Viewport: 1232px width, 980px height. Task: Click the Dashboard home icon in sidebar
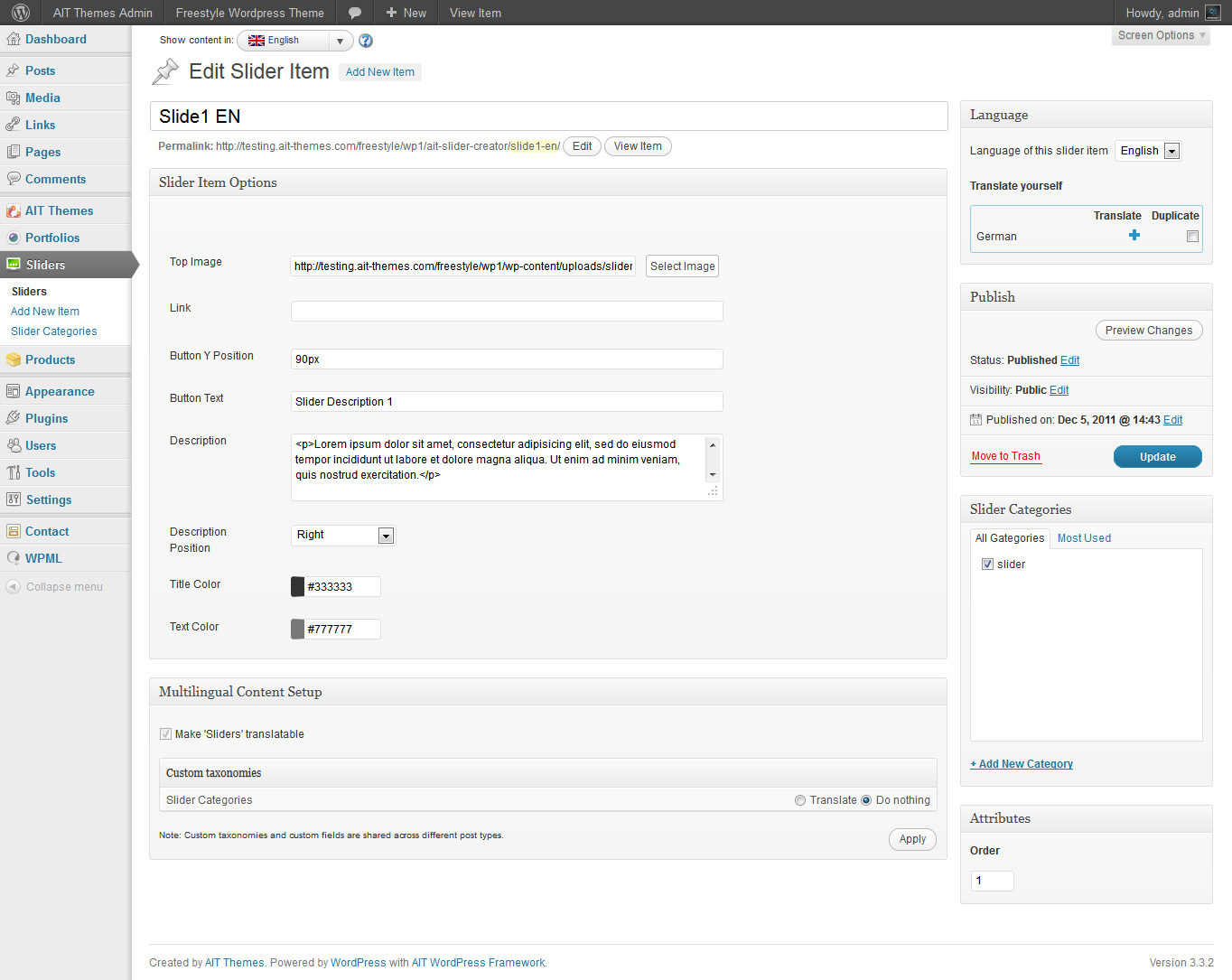point(13,39)
